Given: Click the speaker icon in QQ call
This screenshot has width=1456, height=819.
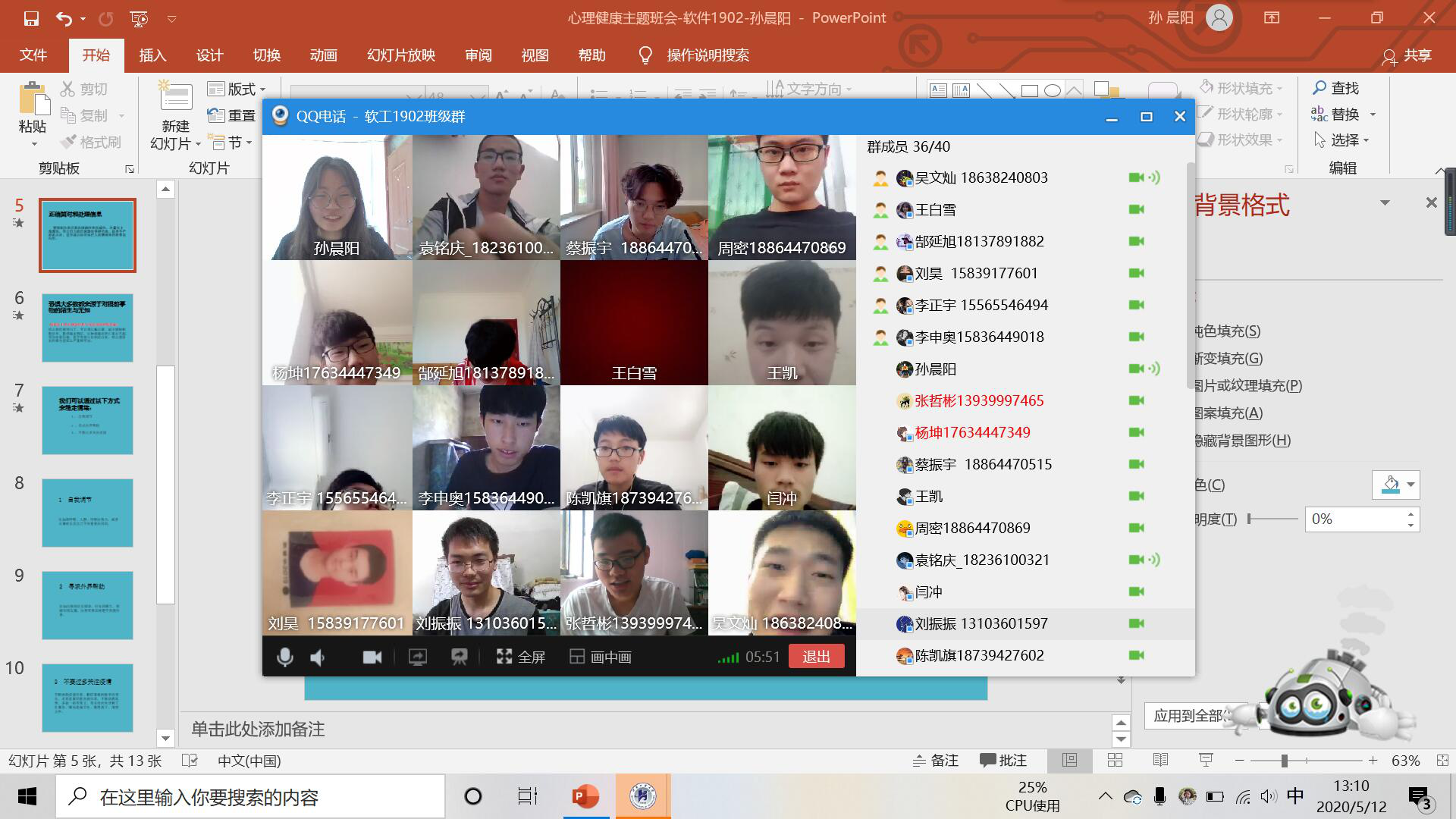Looking at the screenshot, I should pyautogui.click(x=318, y=657).
